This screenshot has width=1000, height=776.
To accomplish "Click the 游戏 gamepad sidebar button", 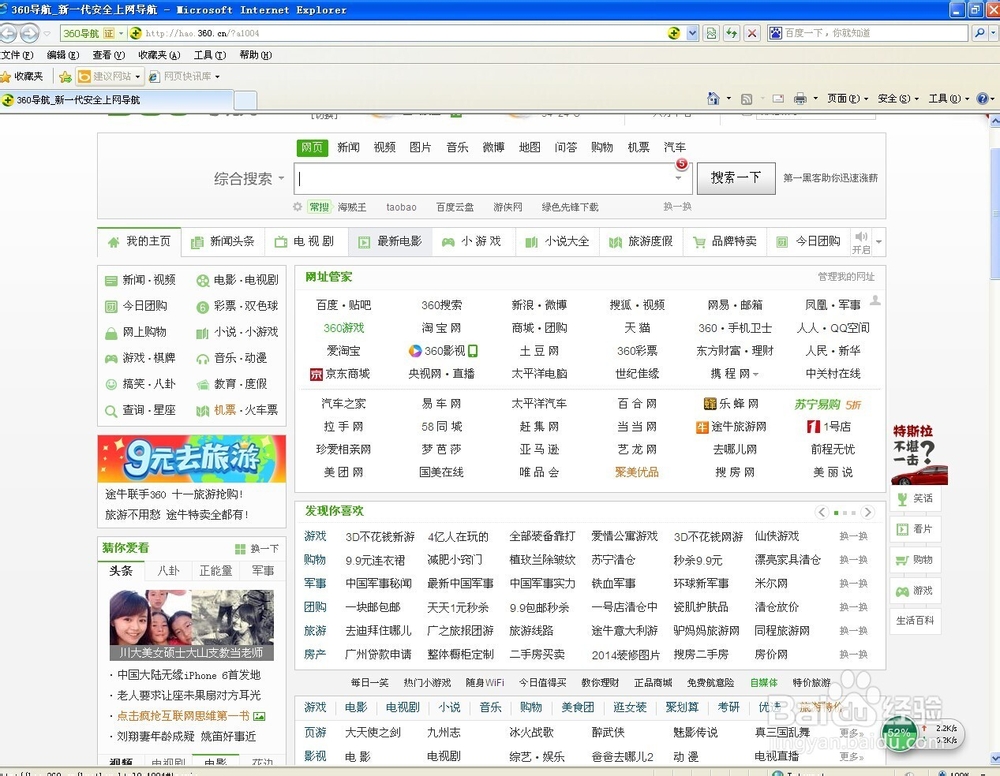I will coord(915,591).
